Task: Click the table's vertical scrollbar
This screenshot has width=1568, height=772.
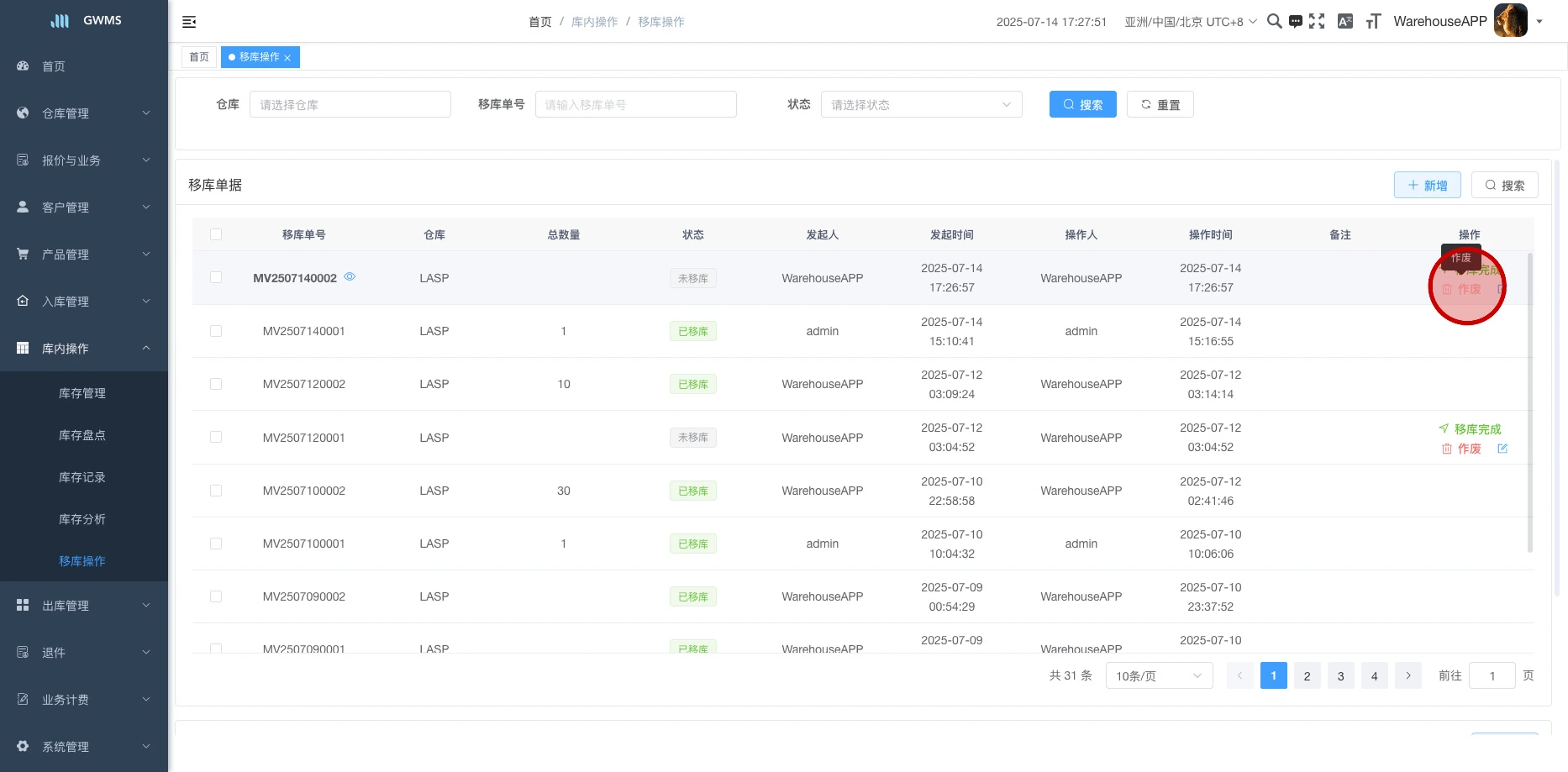Action: 1529,403
